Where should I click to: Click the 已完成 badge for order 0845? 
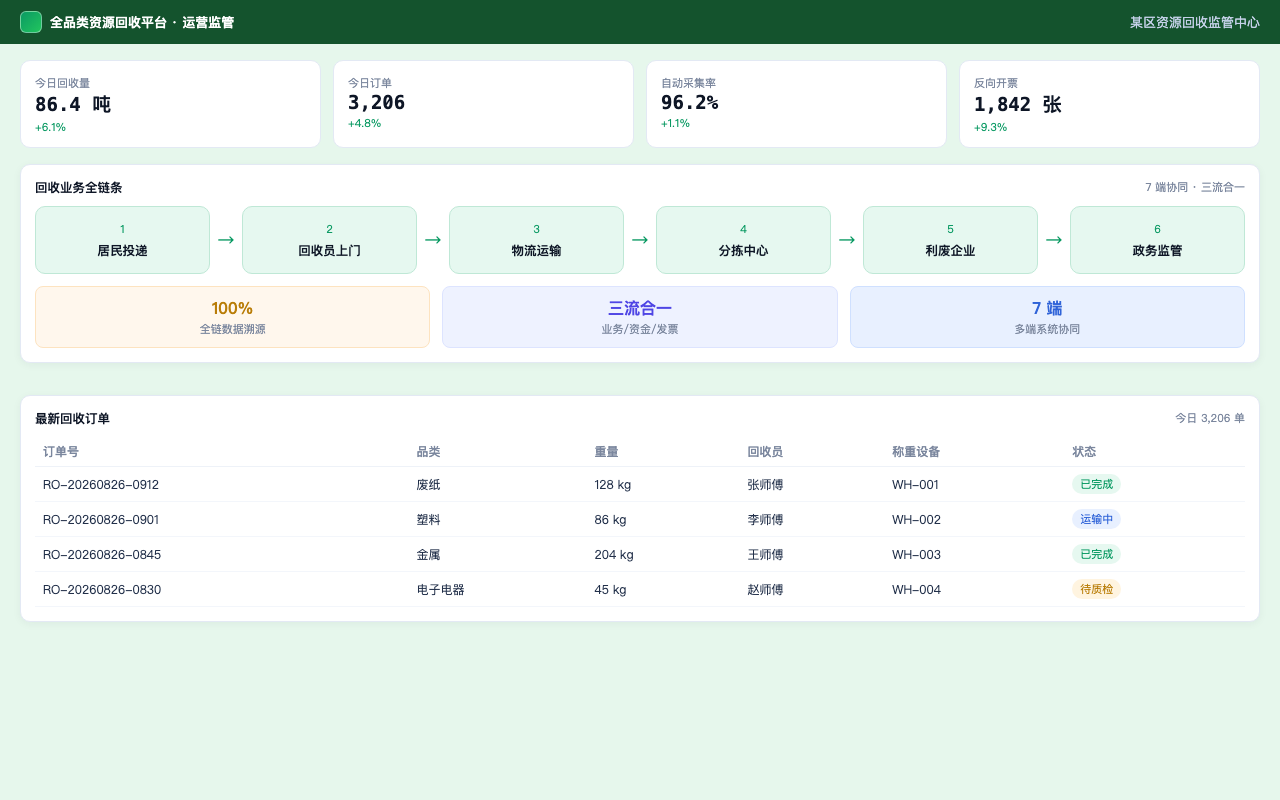click(1096, 554)
